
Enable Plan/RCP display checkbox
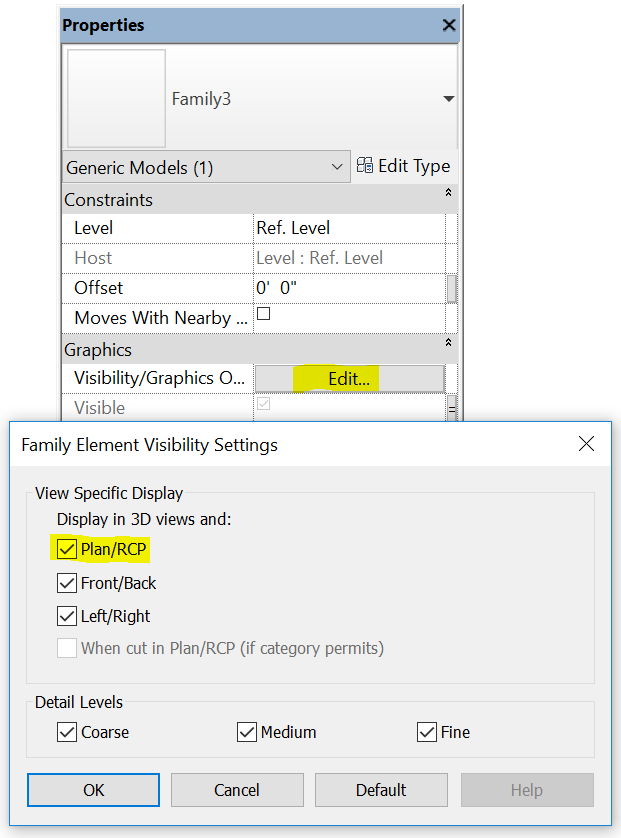click(66, 548)
